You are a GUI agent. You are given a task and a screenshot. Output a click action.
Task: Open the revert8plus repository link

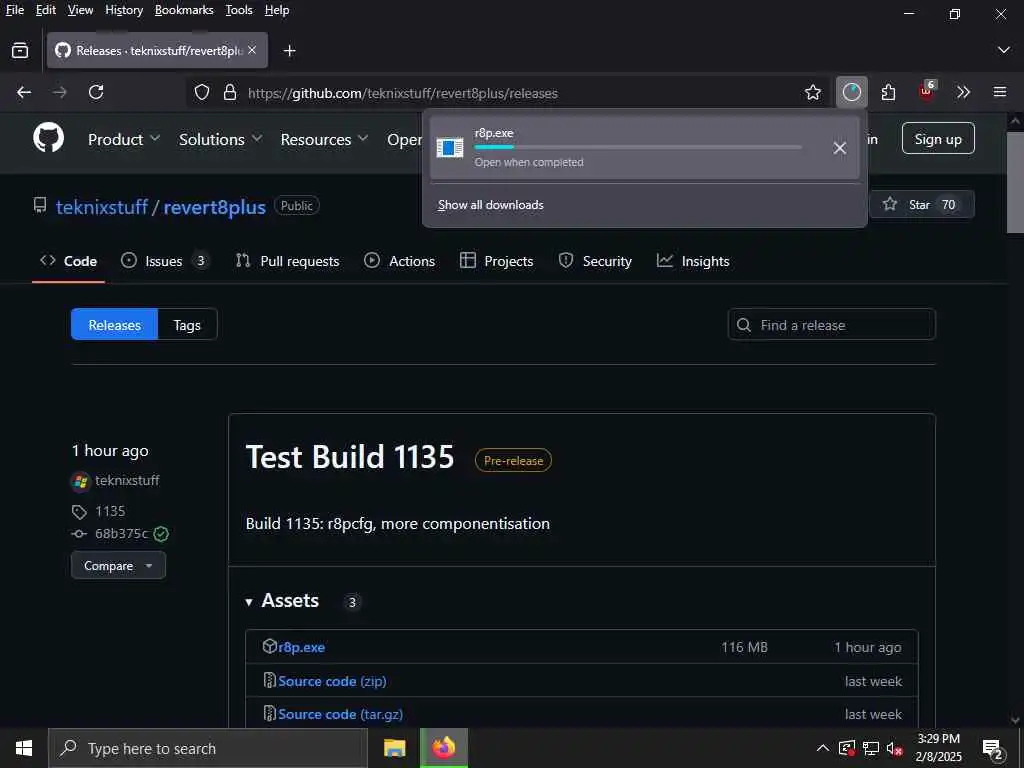(x=214, y=207)
